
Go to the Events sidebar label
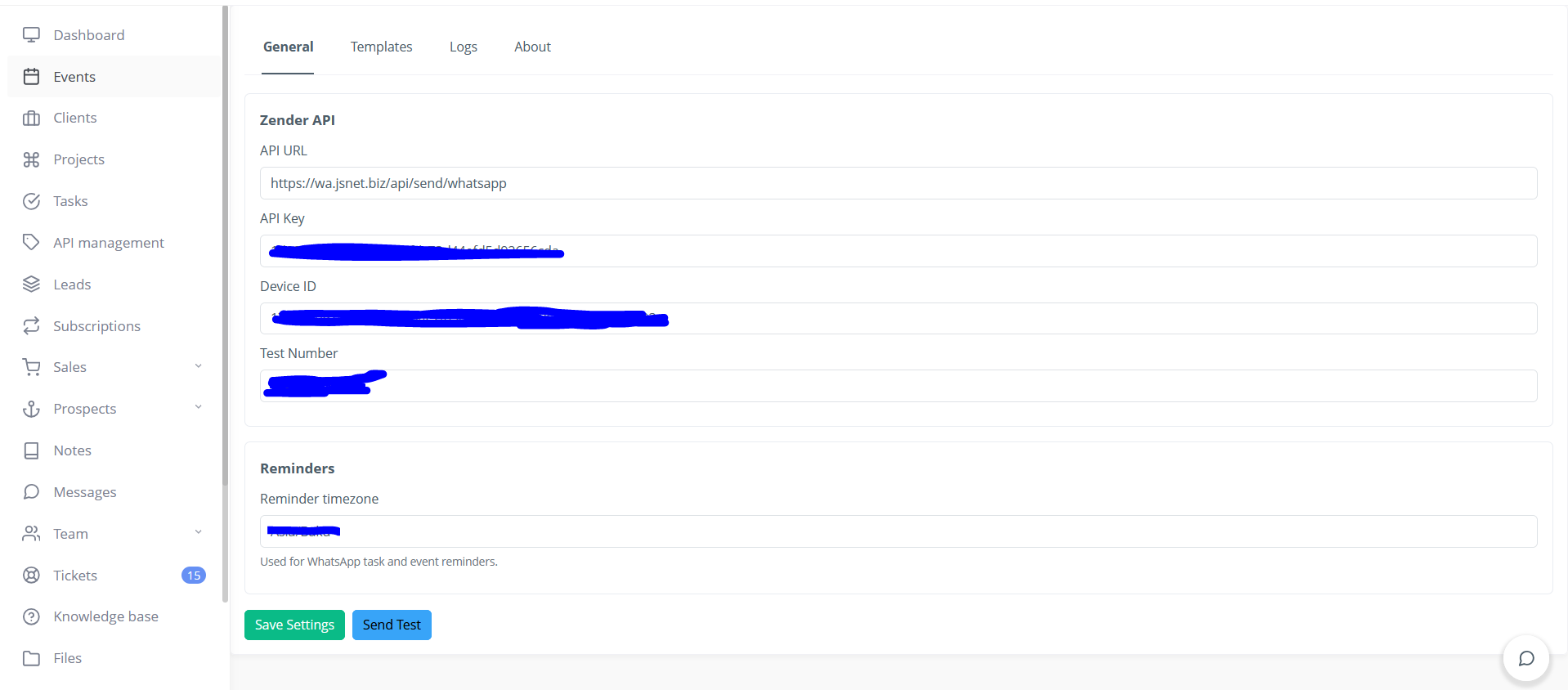(x=74, y=77)
